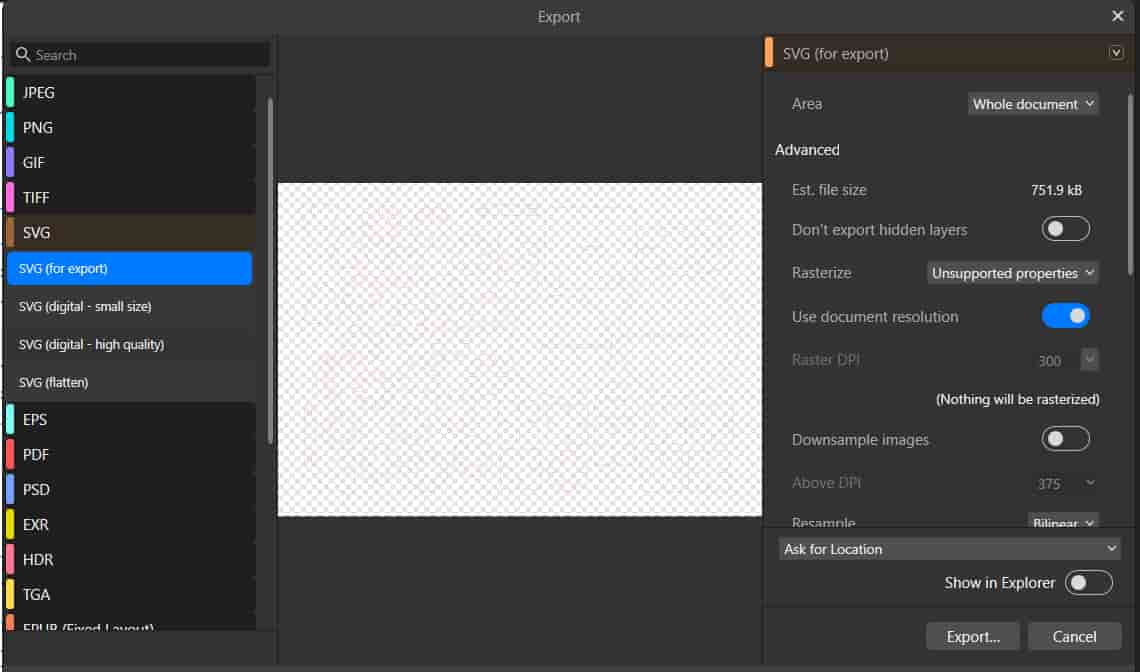Open the Resample Bilinear dropdown
Screen dimensions: 1140x672
coord(1063,522)
